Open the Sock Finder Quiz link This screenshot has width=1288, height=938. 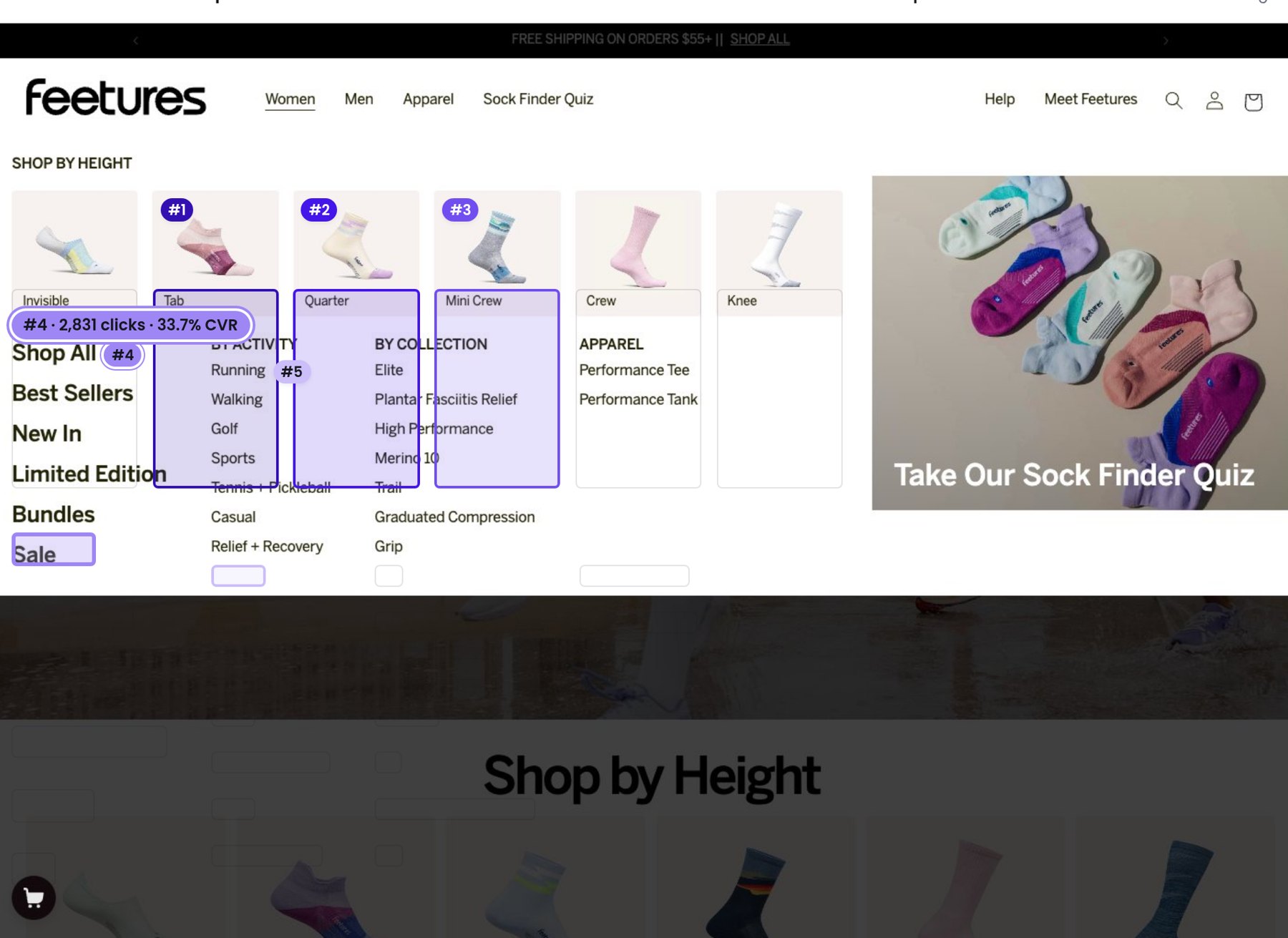538,99
